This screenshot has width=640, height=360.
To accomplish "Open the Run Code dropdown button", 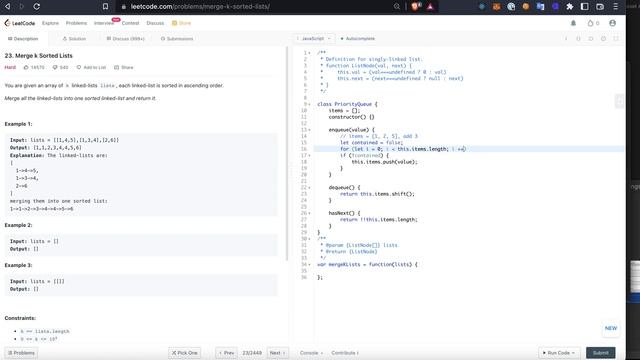I will click(559, 353).
